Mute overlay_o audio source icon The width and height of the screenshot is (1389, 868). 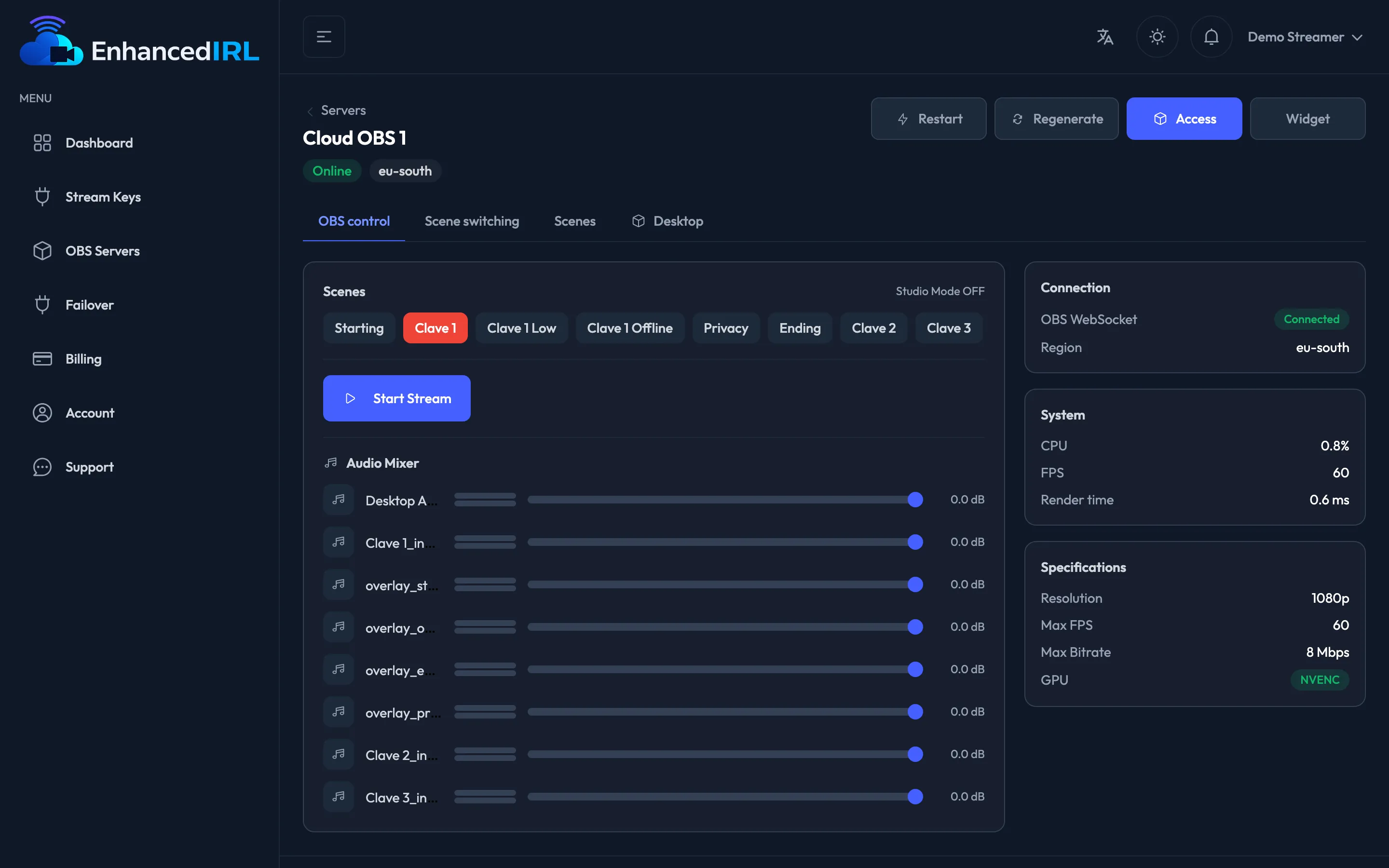[x=339, y=627]
